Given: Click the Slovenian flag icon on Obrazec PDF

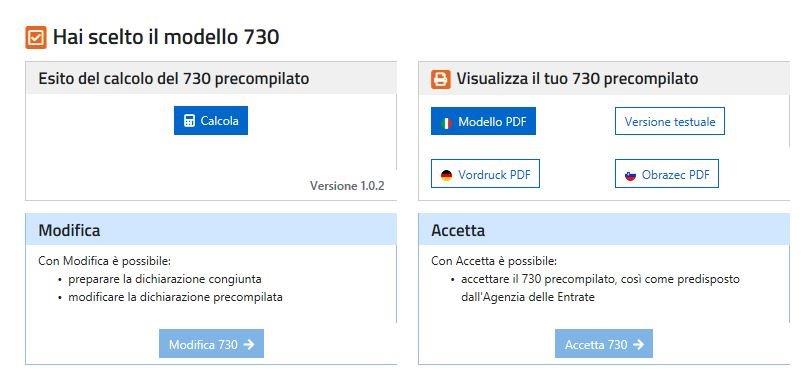Looking at the screenshot, I should [x=630, y=175].
